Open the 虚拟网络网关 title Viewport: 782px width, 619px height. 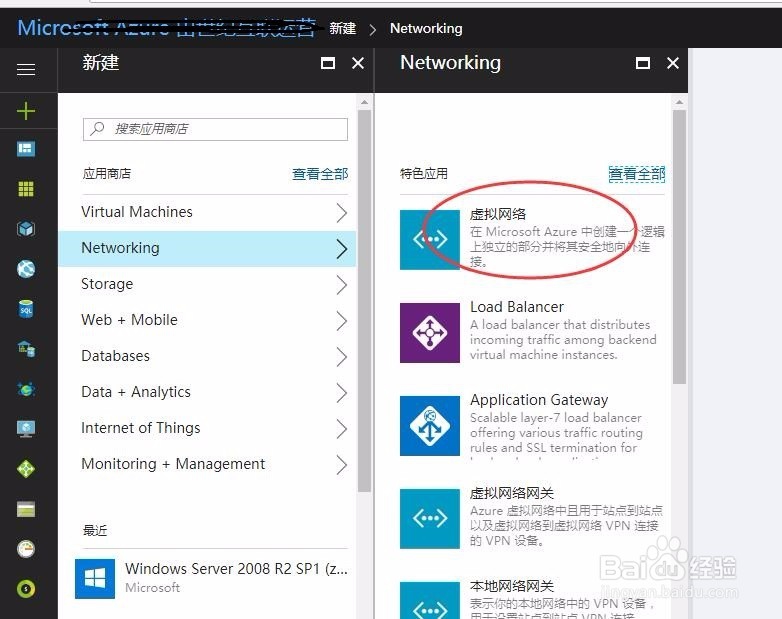512,493
